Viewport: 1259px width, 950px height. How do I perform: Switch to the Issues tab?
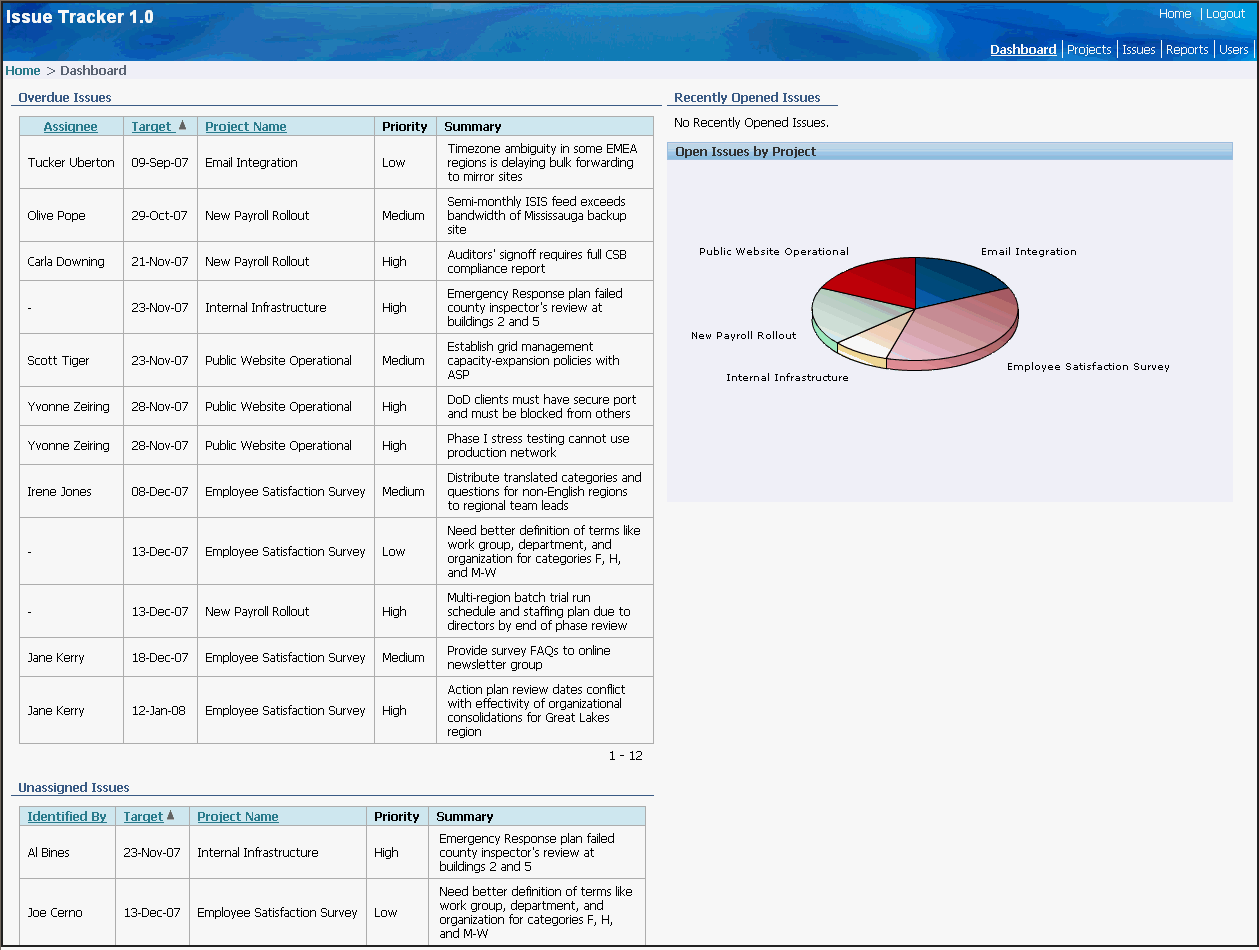coord(1138,49)
